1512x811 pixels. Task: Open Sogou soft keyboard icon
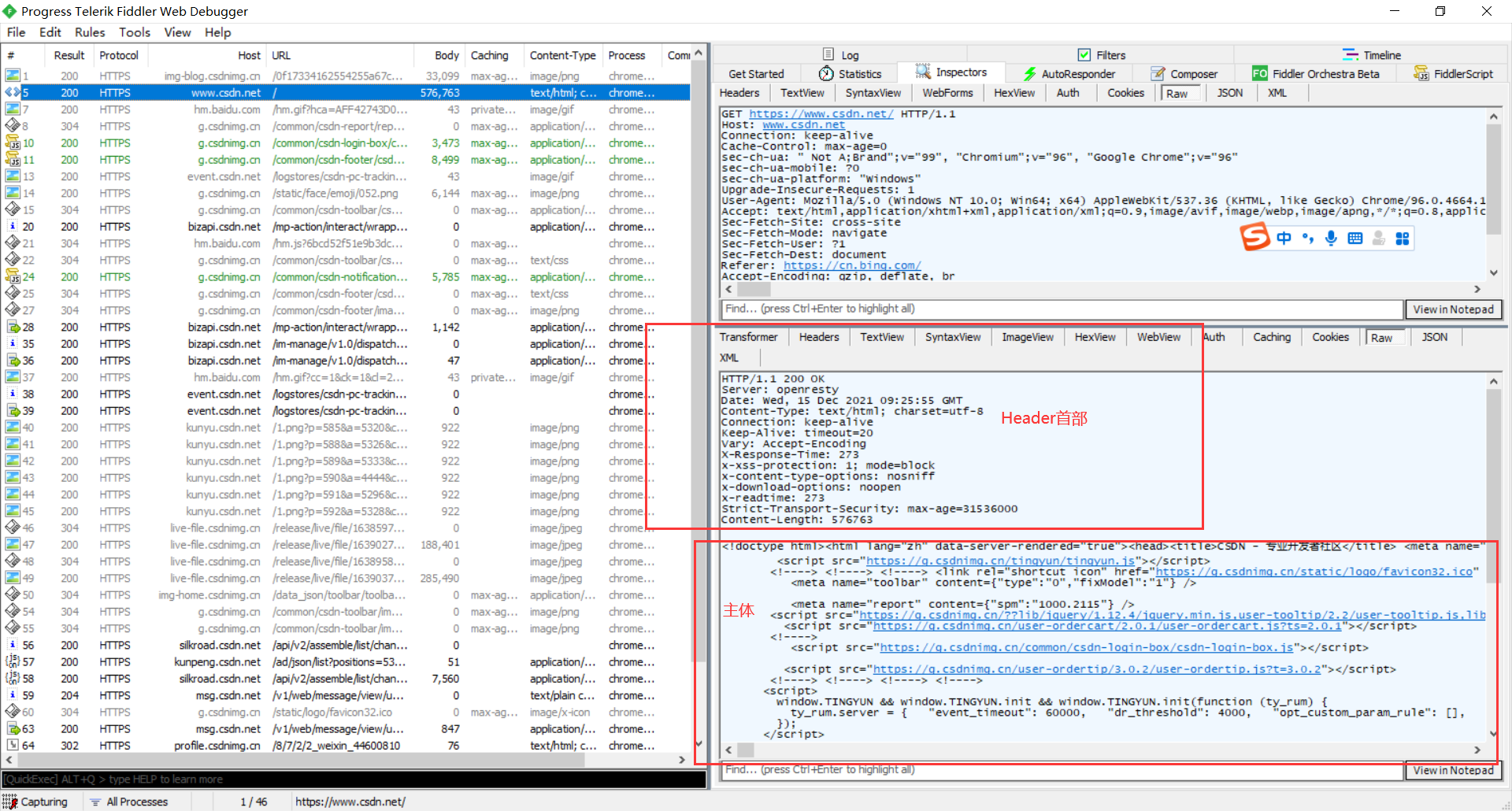tap(1354, 238)
